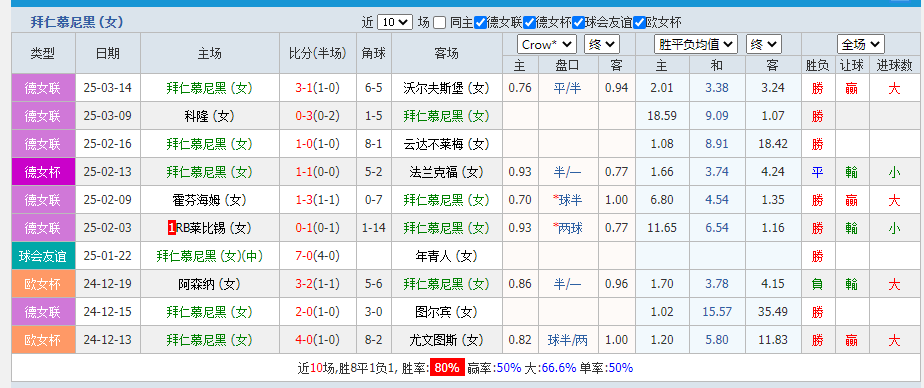
Task: Click the 角球 column header
Action: coord(374,53)
